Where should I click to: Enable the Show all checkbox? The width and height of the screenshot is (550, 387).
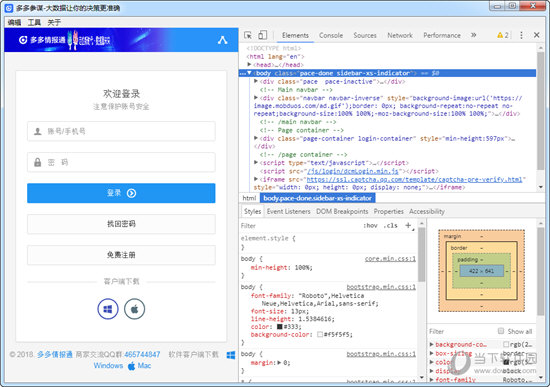(501, 331)
